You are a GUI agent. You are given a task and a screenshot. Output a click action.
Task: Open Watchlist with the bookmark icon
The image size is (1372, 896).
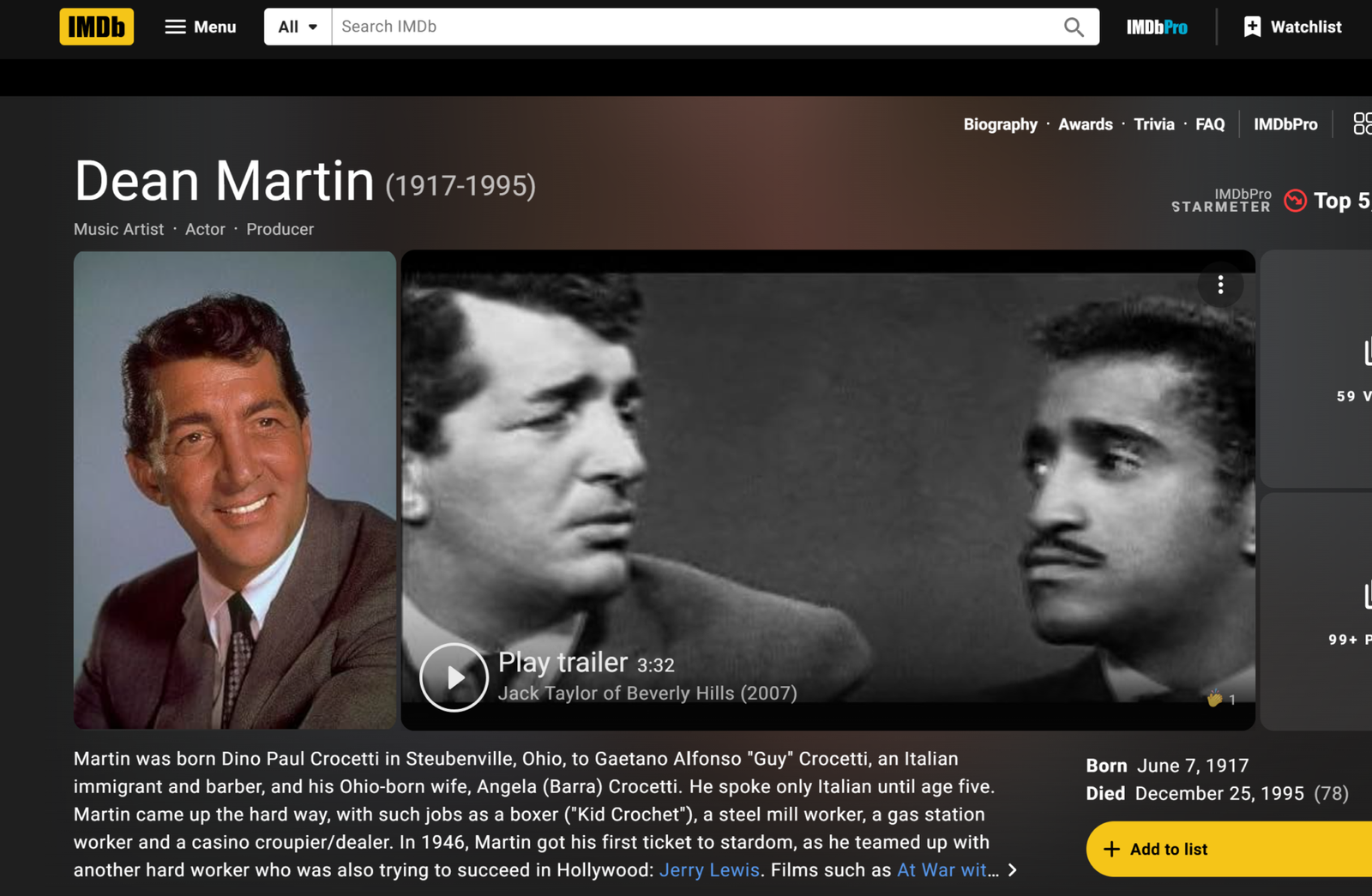coord(1292,27)
